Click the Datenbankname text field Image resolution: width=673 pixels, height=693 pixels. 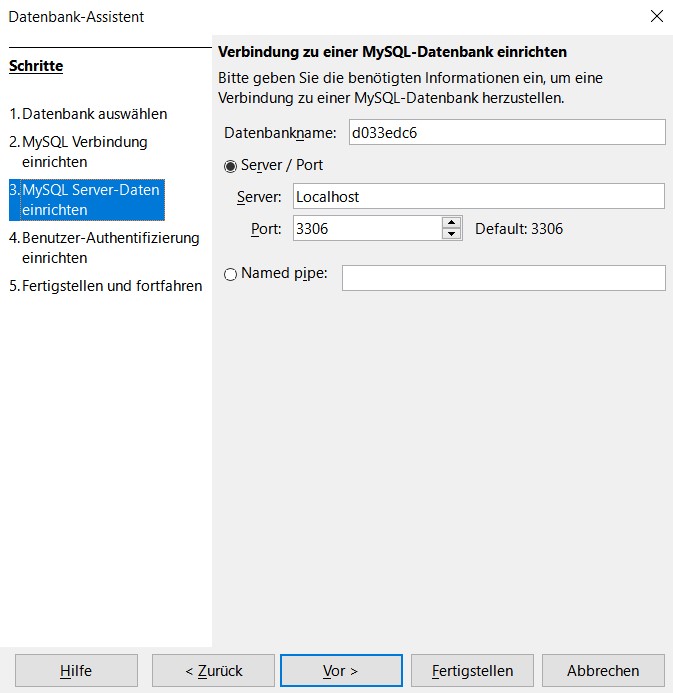click(x=505, y=132)
